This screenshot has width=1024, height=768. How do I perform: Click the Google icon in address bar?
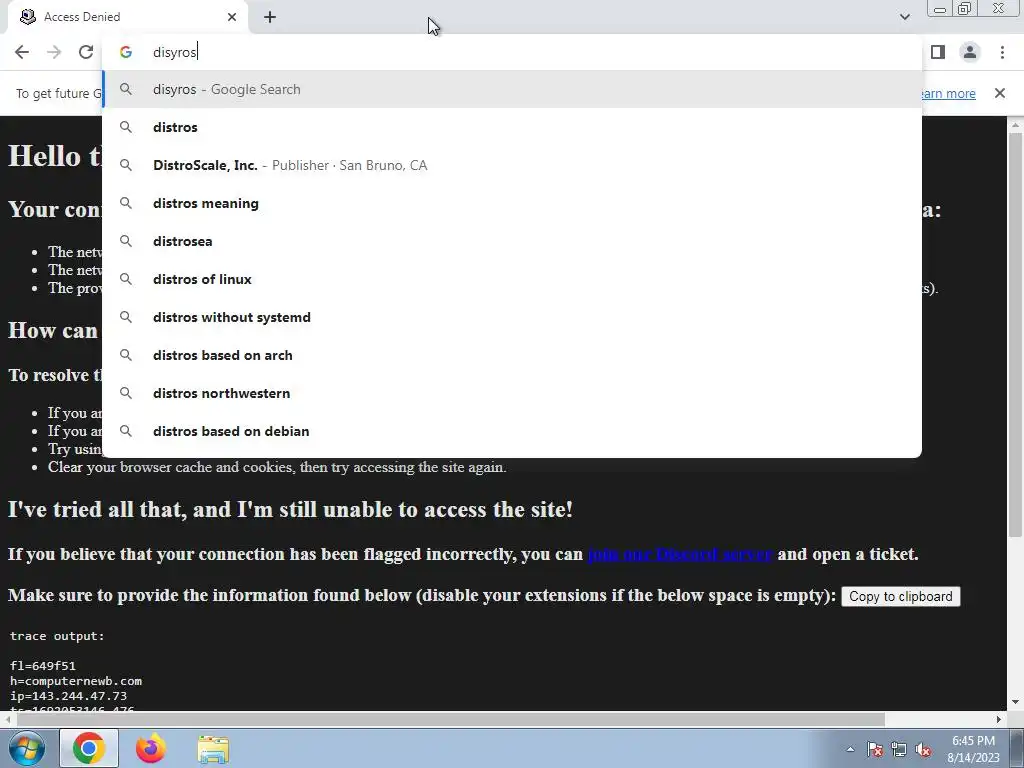pyautogui.click(x=125, y=52)
